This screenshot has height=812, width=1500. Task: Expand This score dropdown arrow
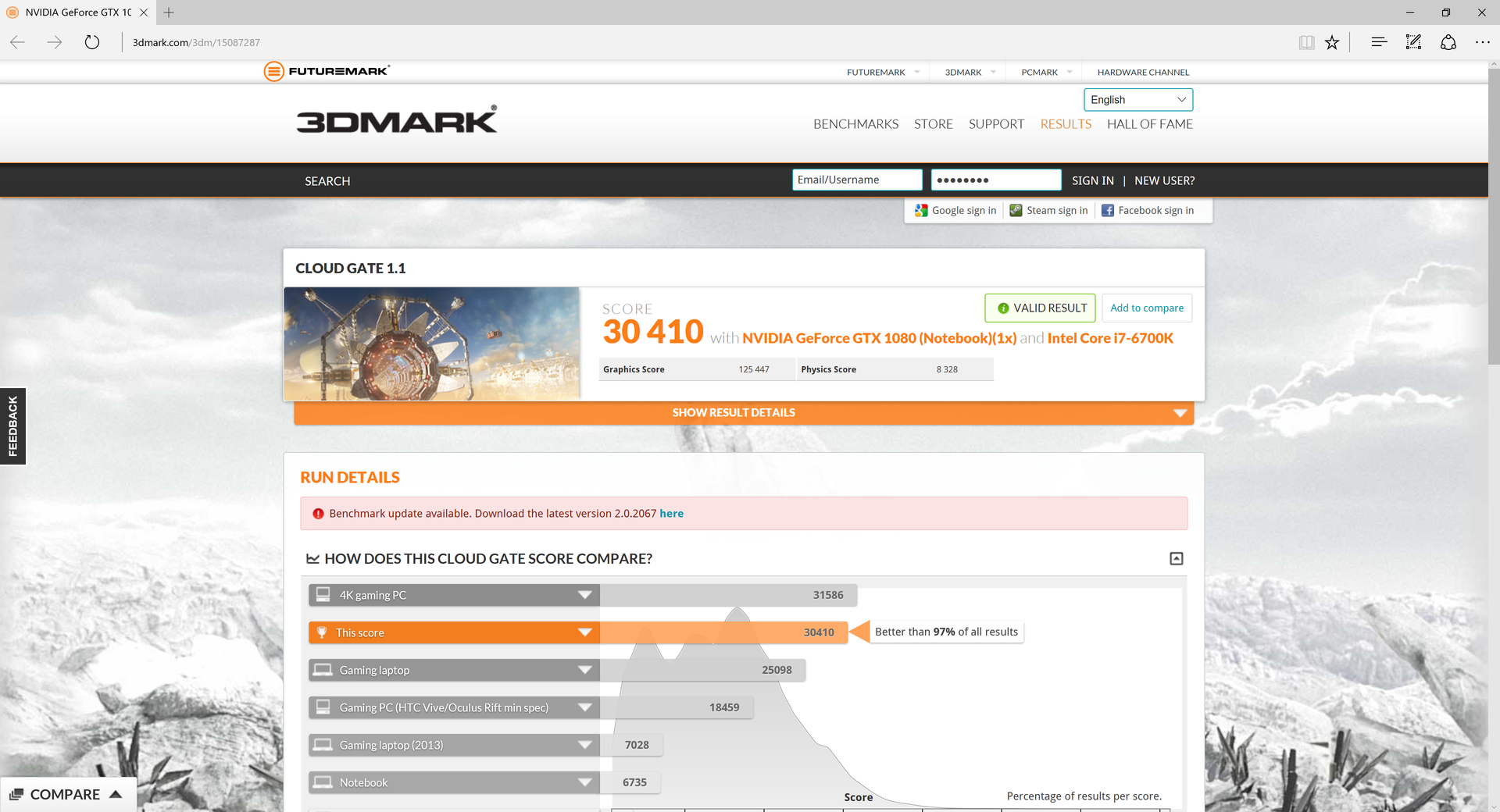click(x=585, y=632)
